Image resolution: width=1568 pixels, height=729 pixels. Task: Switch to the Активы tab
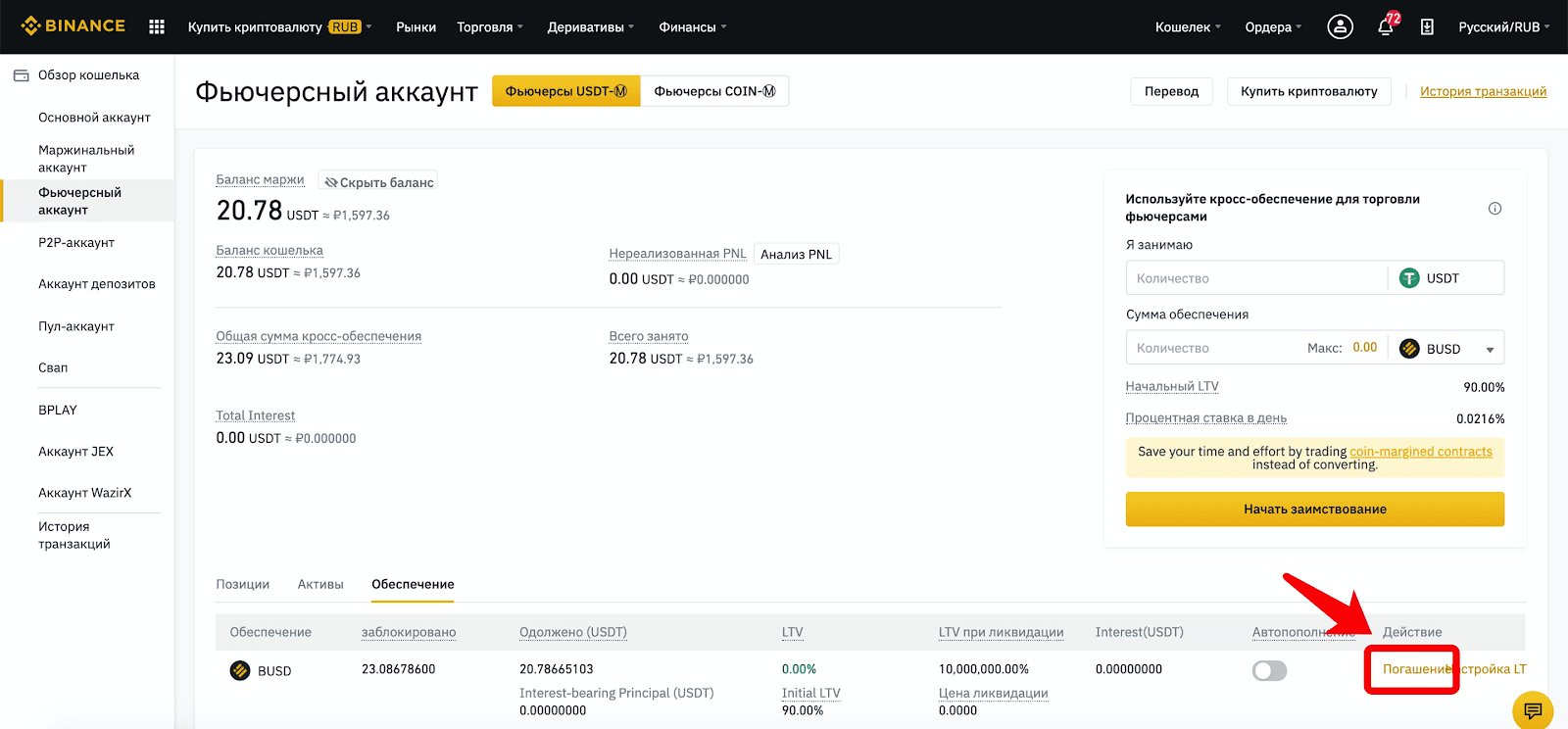320,584
